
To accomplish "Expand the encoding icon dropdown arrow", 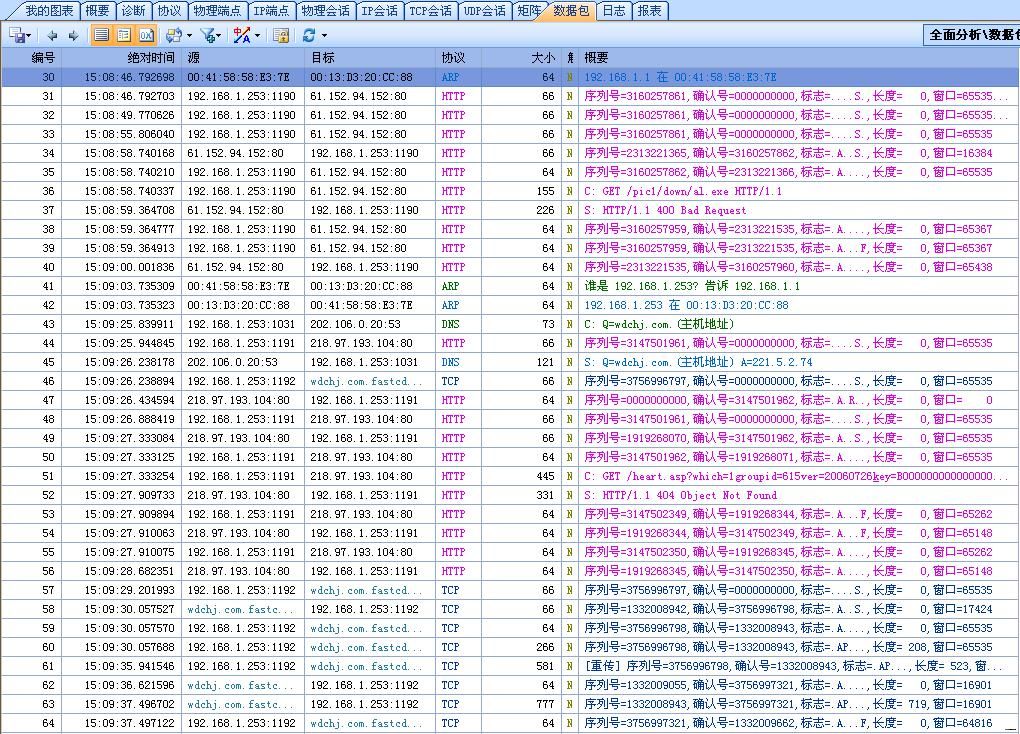I will click(x=257, y=35).
